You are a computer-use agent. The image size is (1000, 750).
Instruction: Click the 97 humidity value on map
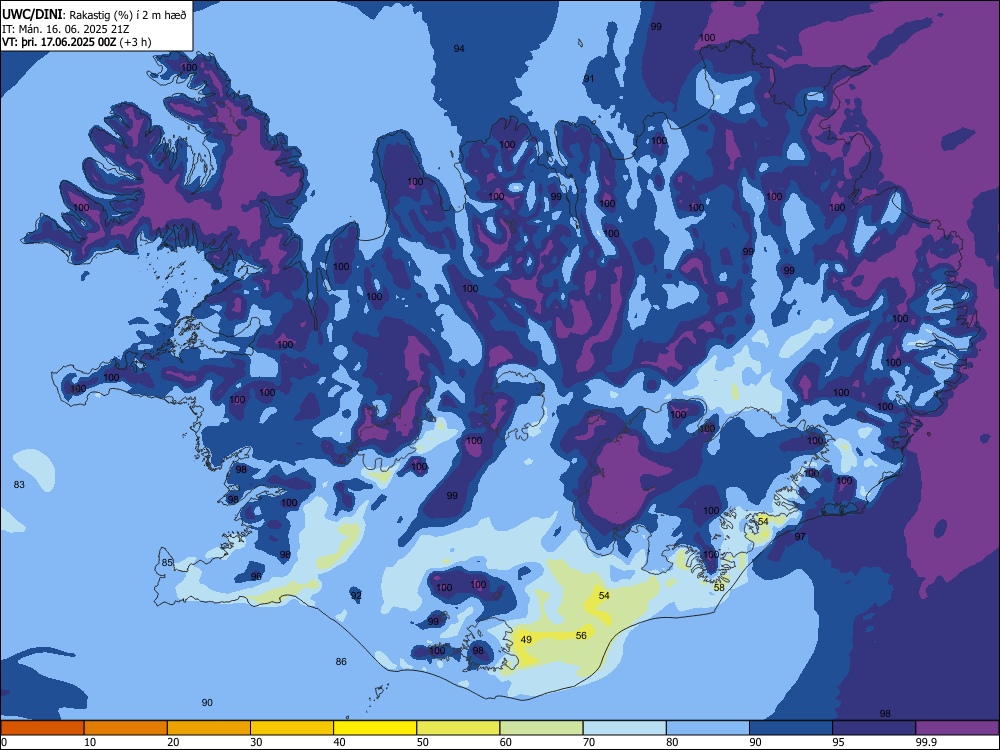[x=800, y=536]
